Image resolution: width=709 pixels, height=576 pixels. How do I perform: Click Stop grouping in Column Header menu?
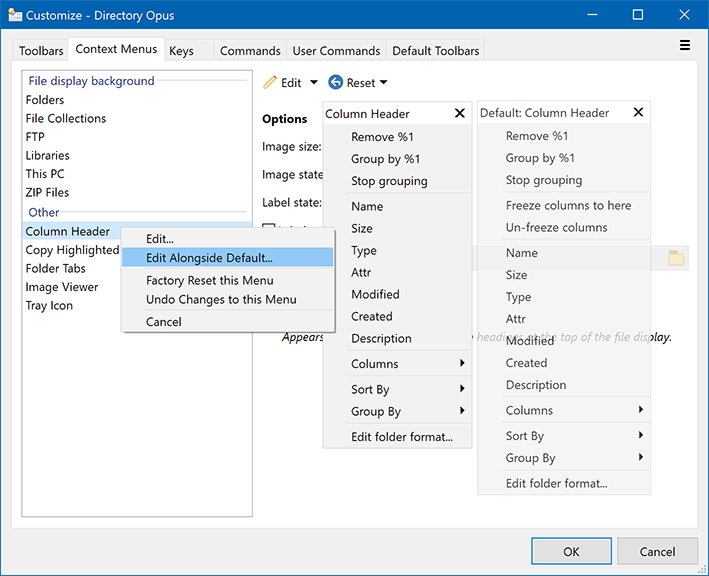[x=398, y=181]
